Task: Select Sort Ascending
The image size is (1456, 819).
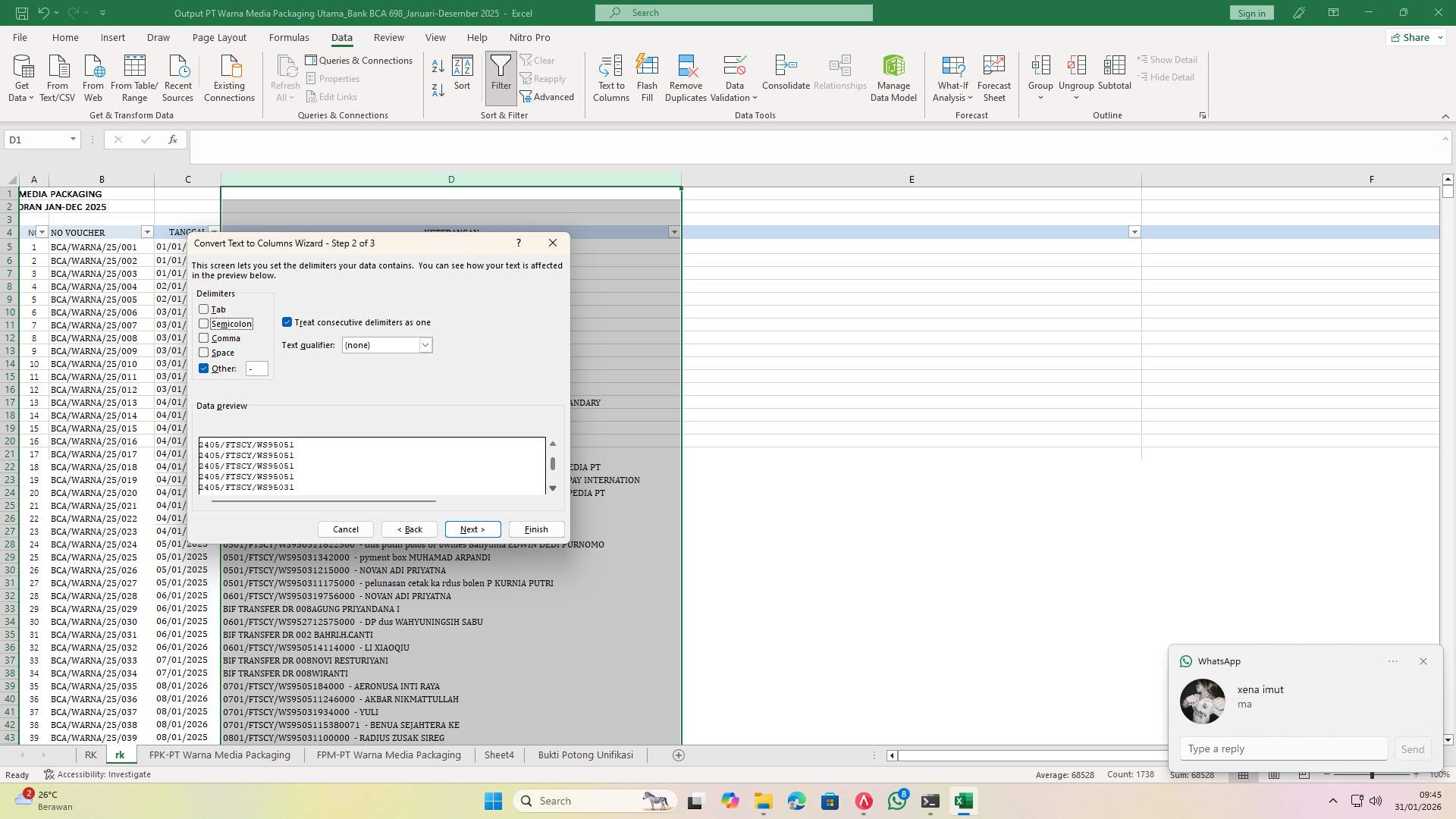Action: click(438, 65)
